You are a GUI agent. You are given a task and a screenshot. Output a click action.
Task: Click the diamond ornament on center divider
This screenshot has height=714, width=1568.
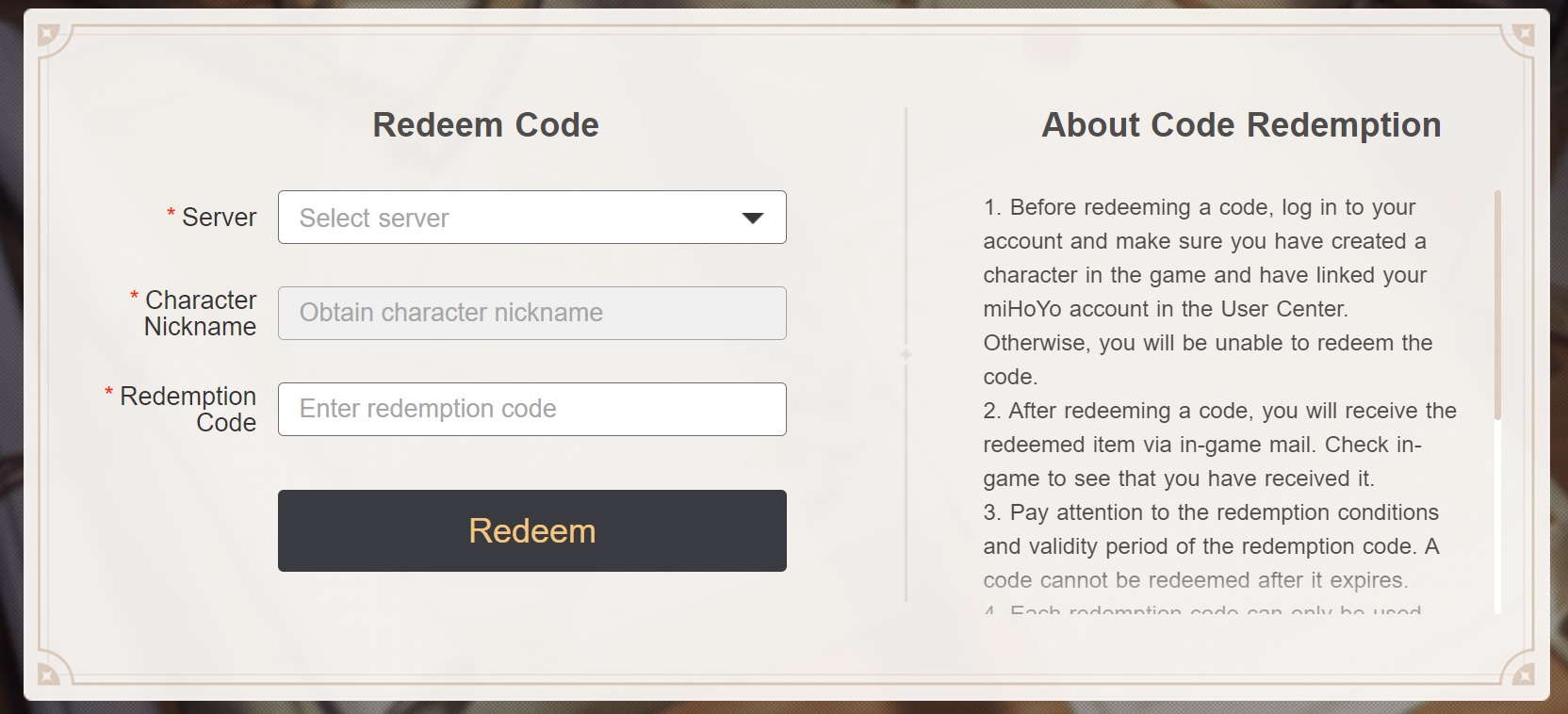click(x=906, y=355)
